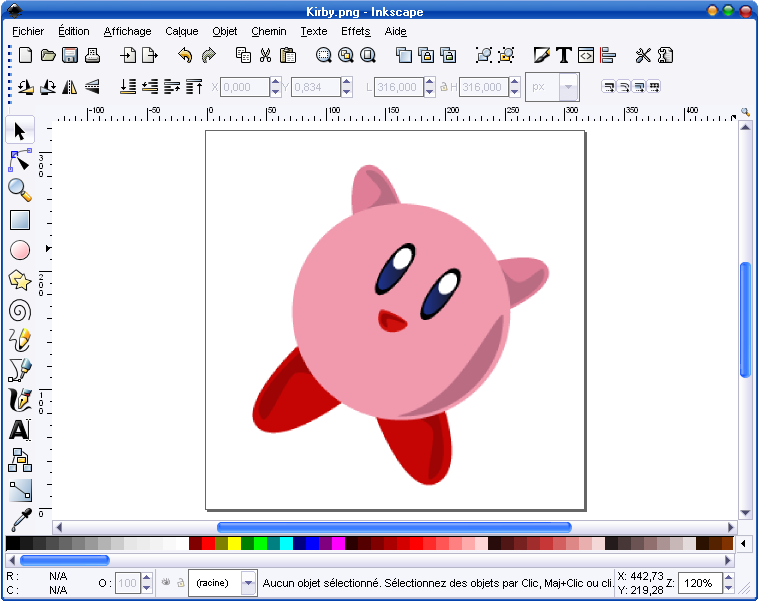Click the horizontal canvas scrollbar thumb
Image resolution: width=759 pixels, height=601 pixels.
395,527
